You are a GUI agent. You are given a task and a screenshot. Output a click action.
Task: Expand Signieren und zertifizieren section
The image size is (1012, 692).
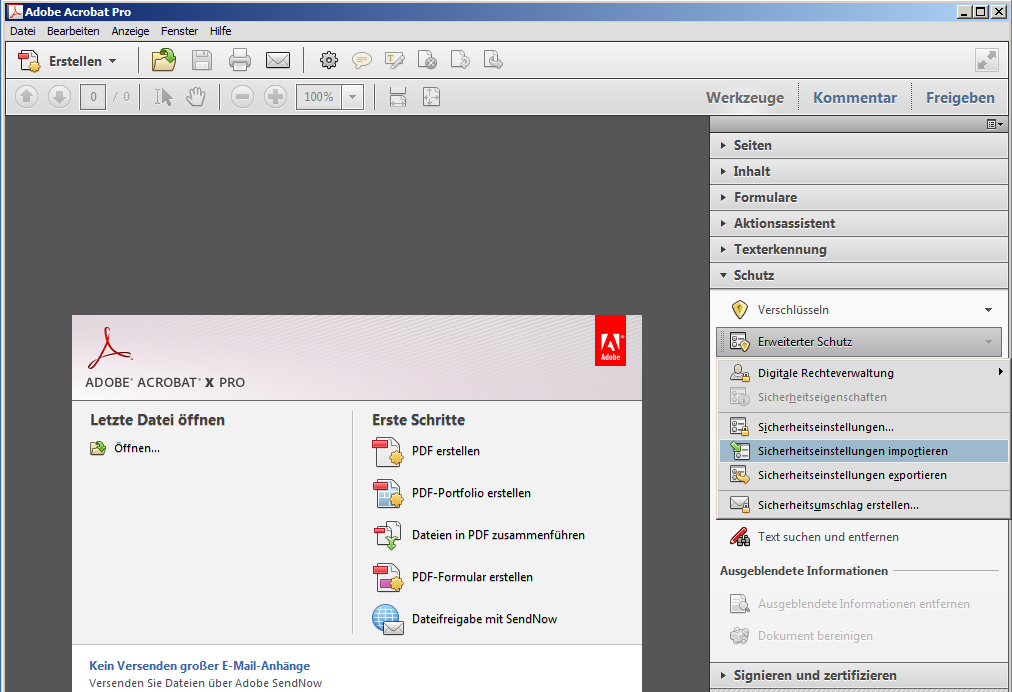point(814,675)
